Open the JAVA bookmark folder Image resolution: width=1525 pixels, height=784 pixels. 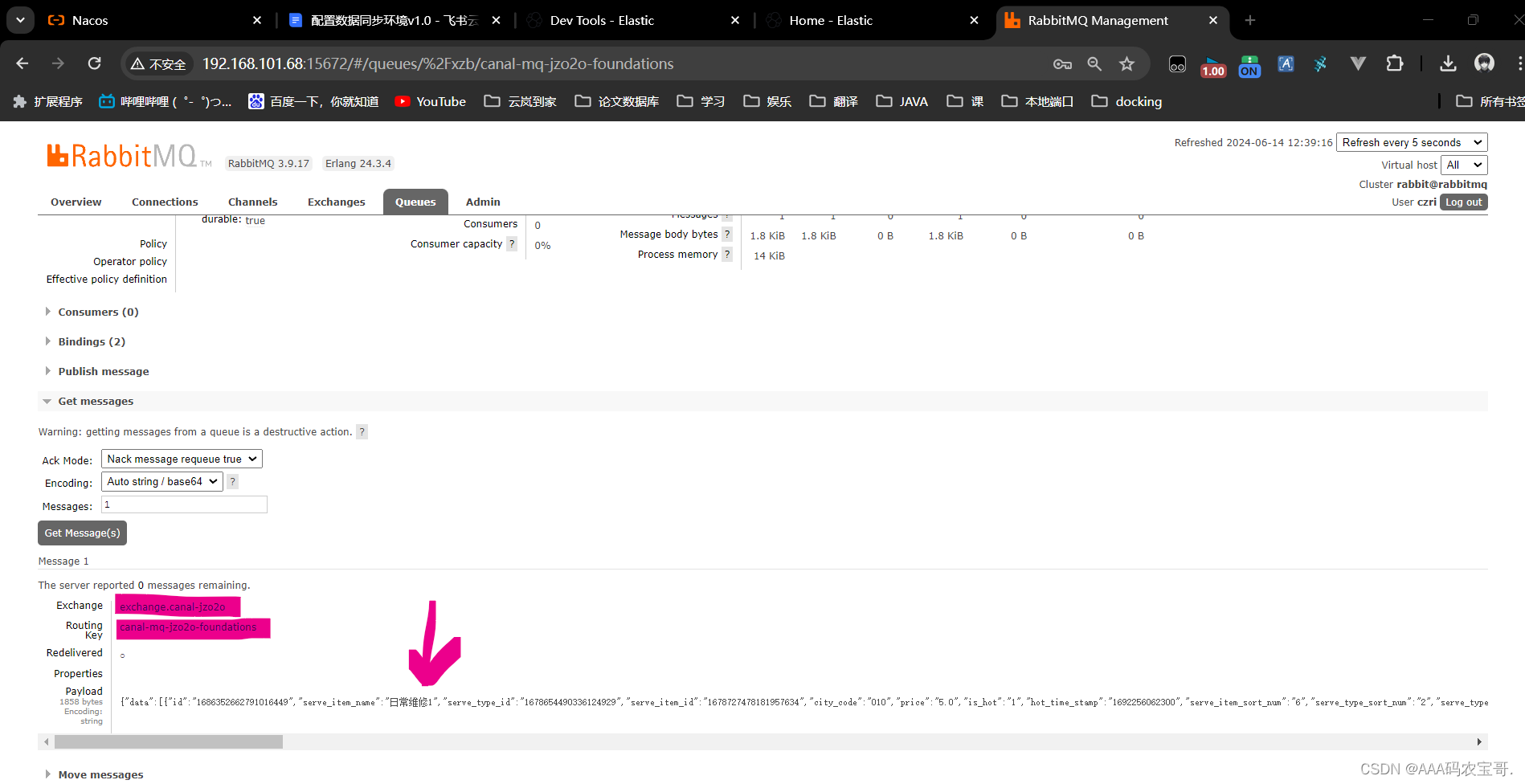point(902,101)
